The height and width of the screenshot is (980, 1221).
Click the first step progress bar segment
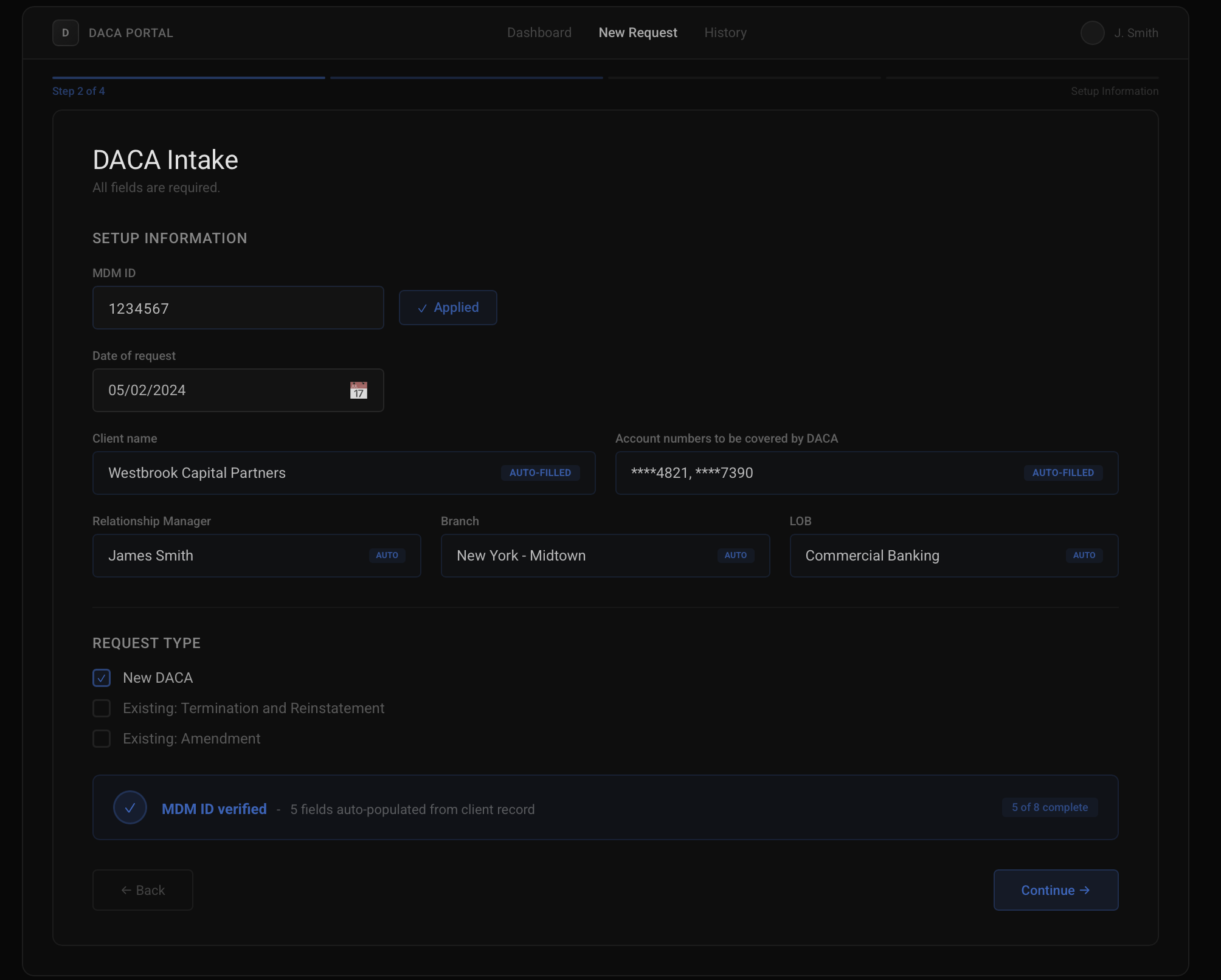tap(189, 78)
